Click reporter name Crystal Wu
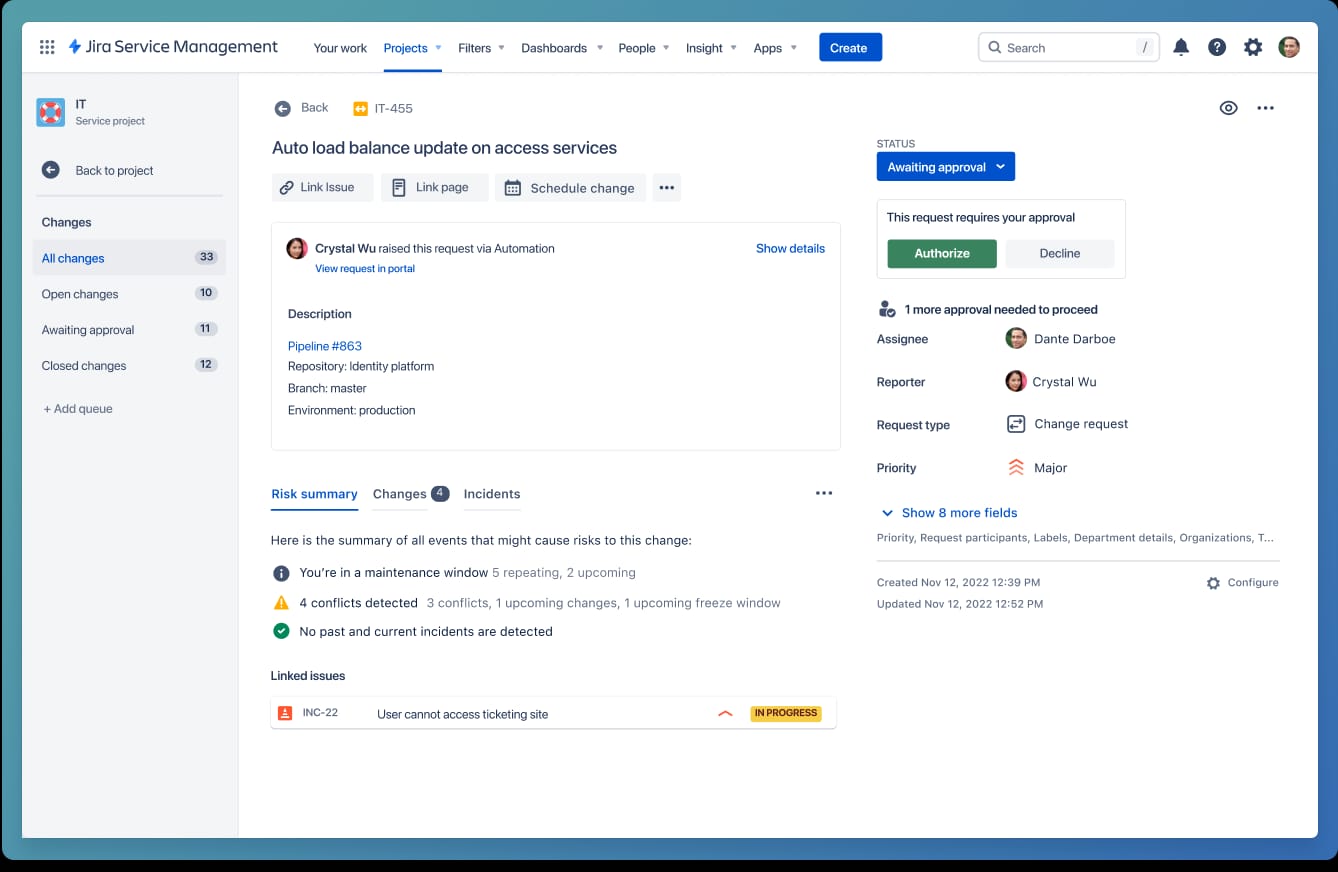 (1064, 382)
